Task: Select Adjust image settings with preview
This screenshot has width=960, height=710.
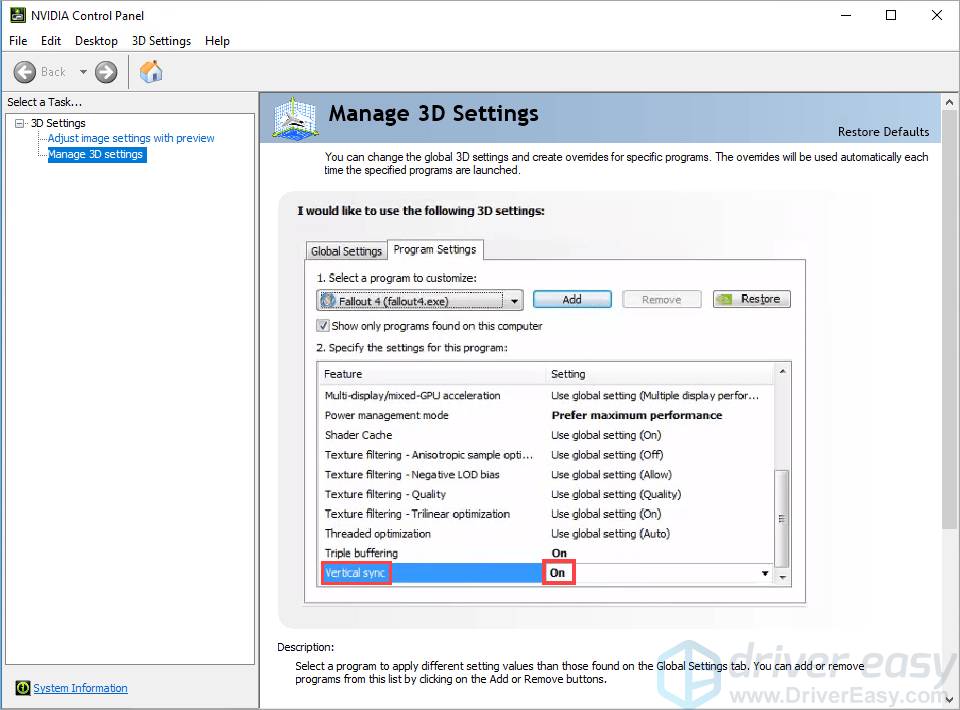Action: click(x=130, y=138)
